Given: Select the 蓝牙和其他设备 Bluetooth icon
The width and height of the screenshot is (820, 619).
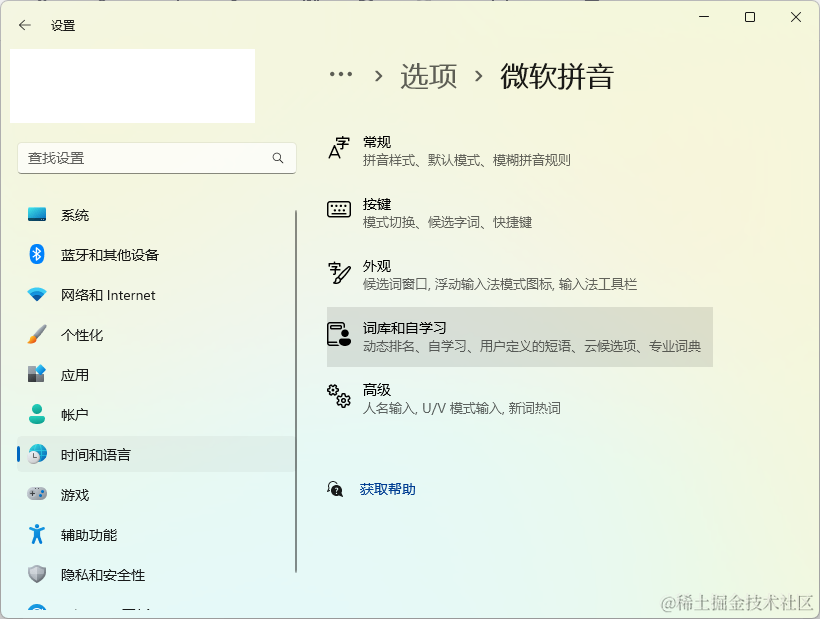Looking at the screenshot, I should pos(35,254).
